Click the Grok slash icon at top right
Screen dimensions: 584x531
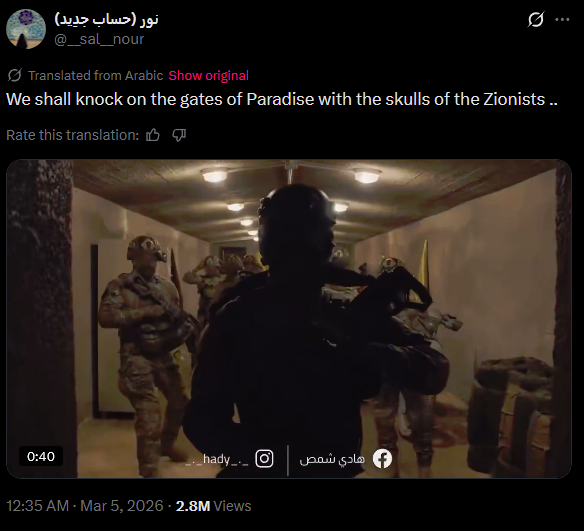click(536, 19)
